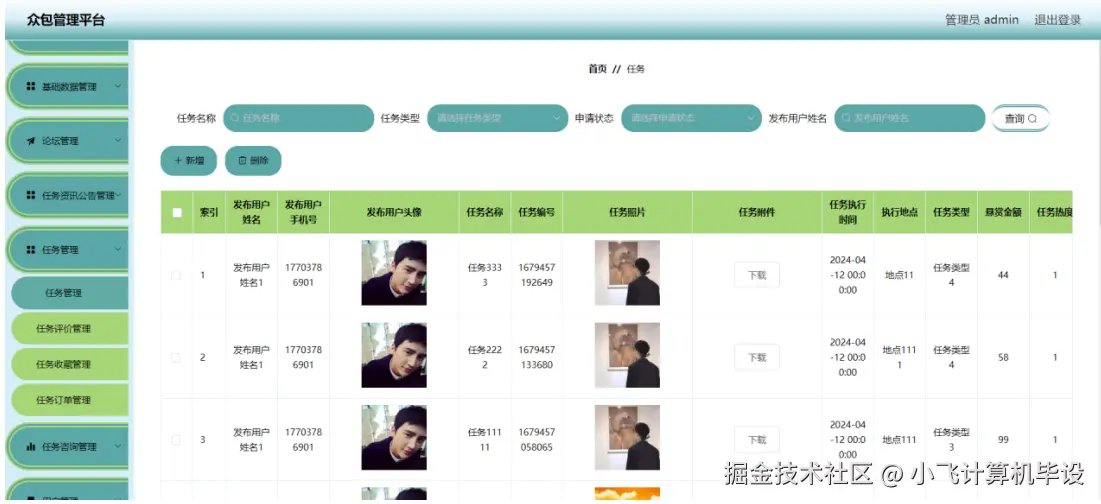The width and height of the screenshot is (1101, 504).
Task: Open 基础数据管理 sidebar menu
Action: (68, 86)
